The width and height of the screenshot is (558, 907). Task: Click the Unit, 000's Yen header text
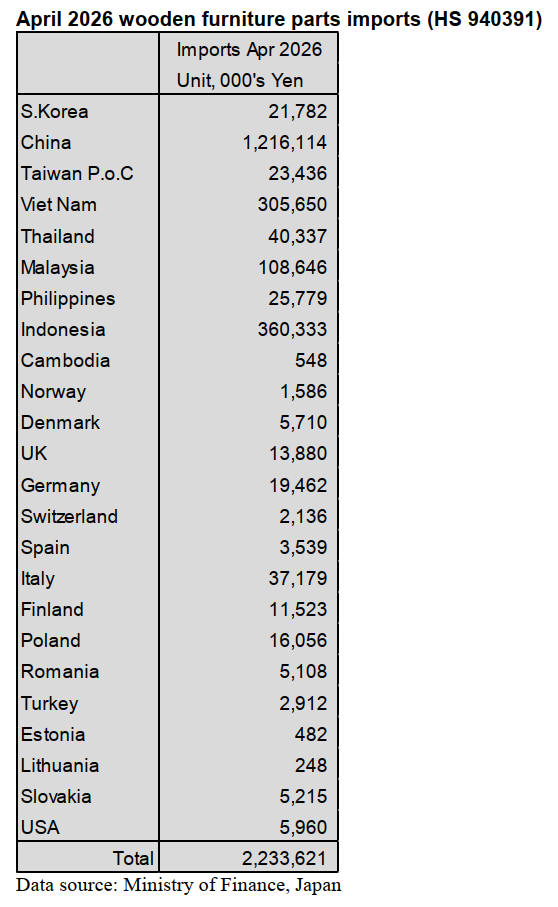pyautogui.click(x=240, y=80)
